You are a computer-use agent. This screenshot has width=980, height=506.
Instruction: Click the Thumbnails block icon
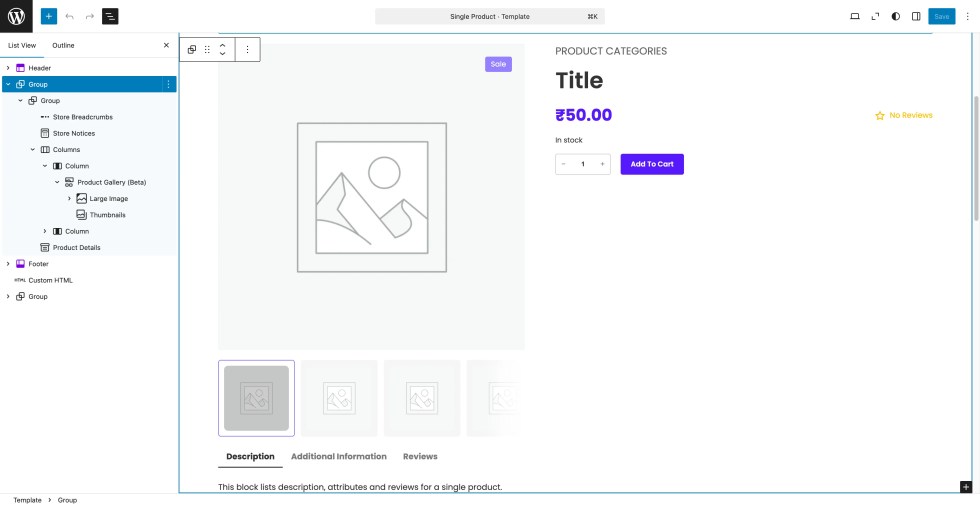82,215
